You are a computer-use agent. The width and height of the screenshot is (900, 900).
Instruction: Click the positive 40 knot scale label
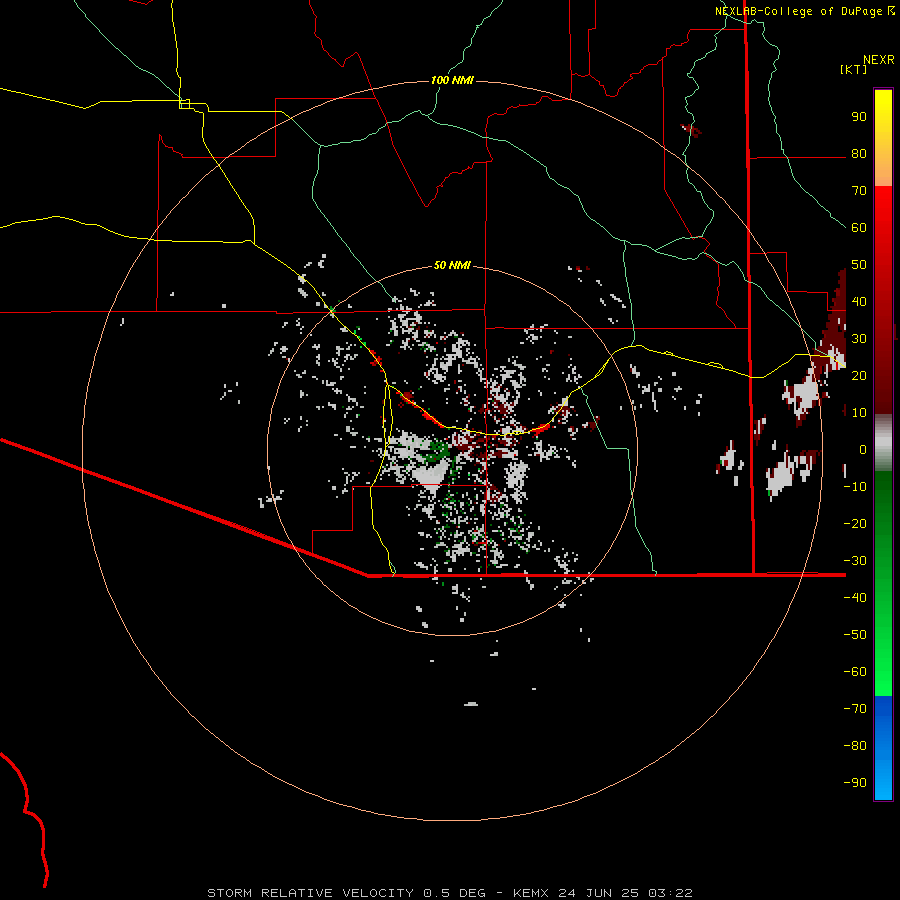859,301
